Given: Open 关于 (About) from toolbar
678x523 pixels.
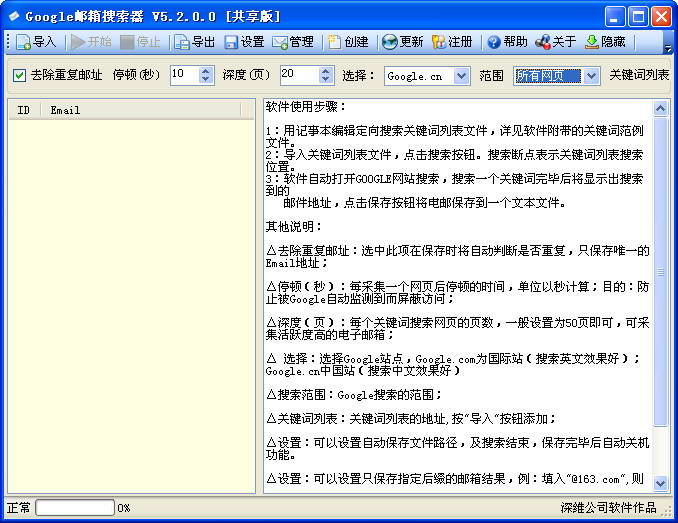Looking at the screenshot, I should click(556, 42).
